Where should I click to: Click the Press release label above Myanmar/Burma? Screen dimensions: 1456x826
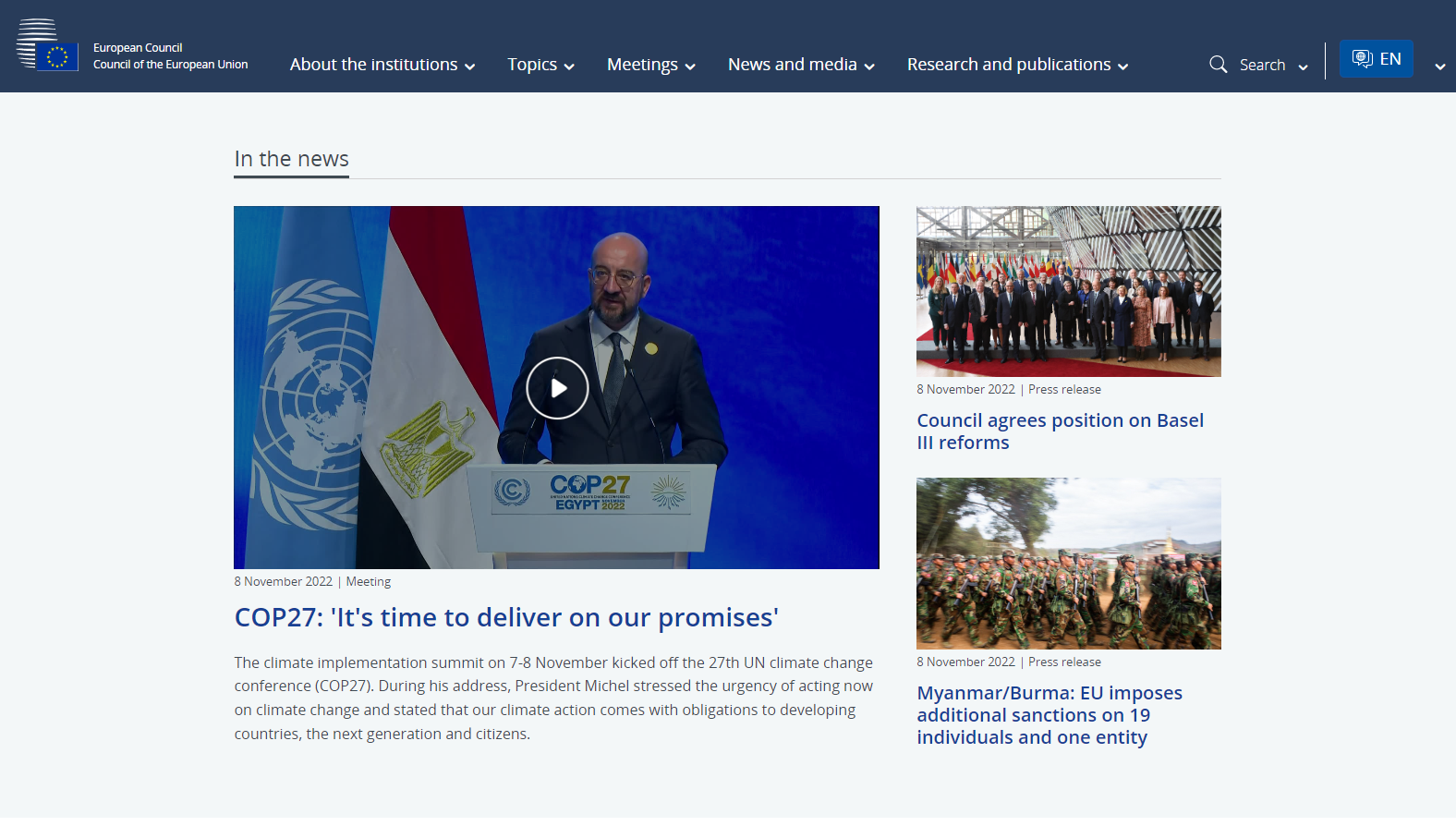1064,662
